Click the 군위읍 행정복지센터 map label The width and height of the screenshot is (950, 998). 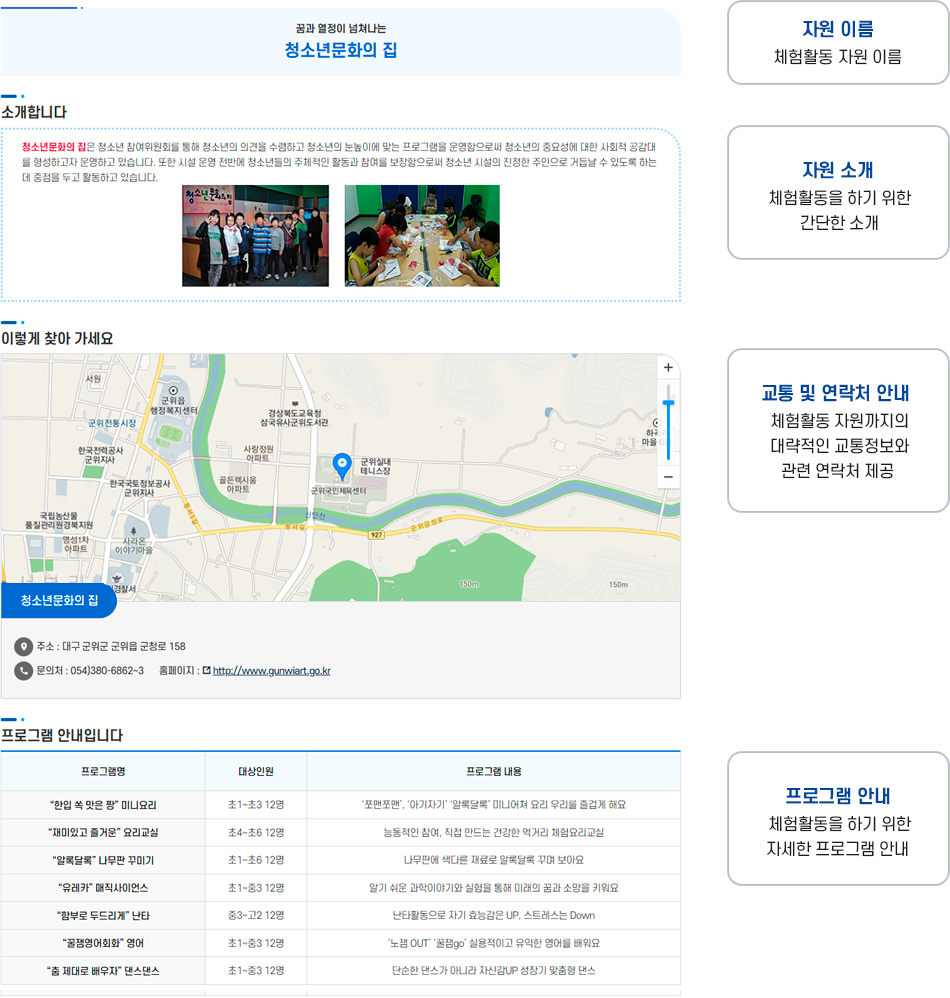pyautogui.click(x=173, y=405)
